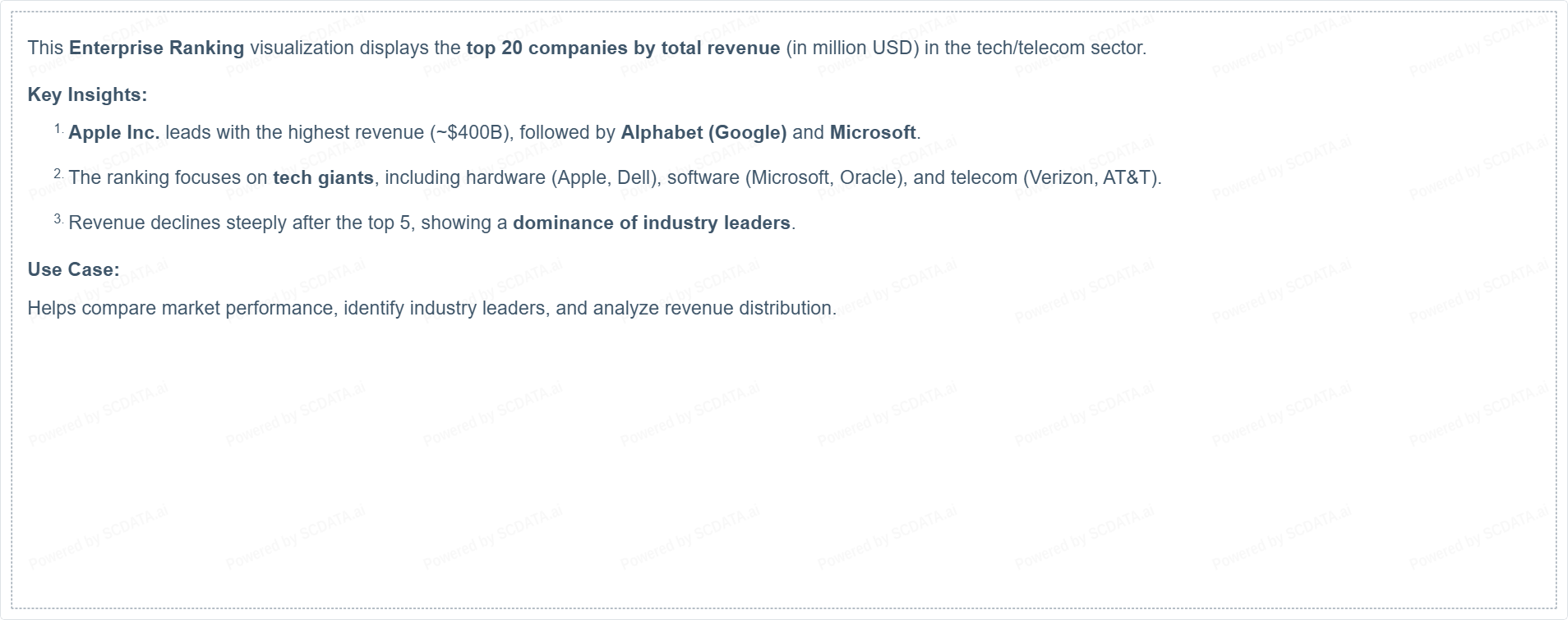Click the list number 1 marker
The height and width of the screenshot is (620, 1568).
click(x=59, y=129)
